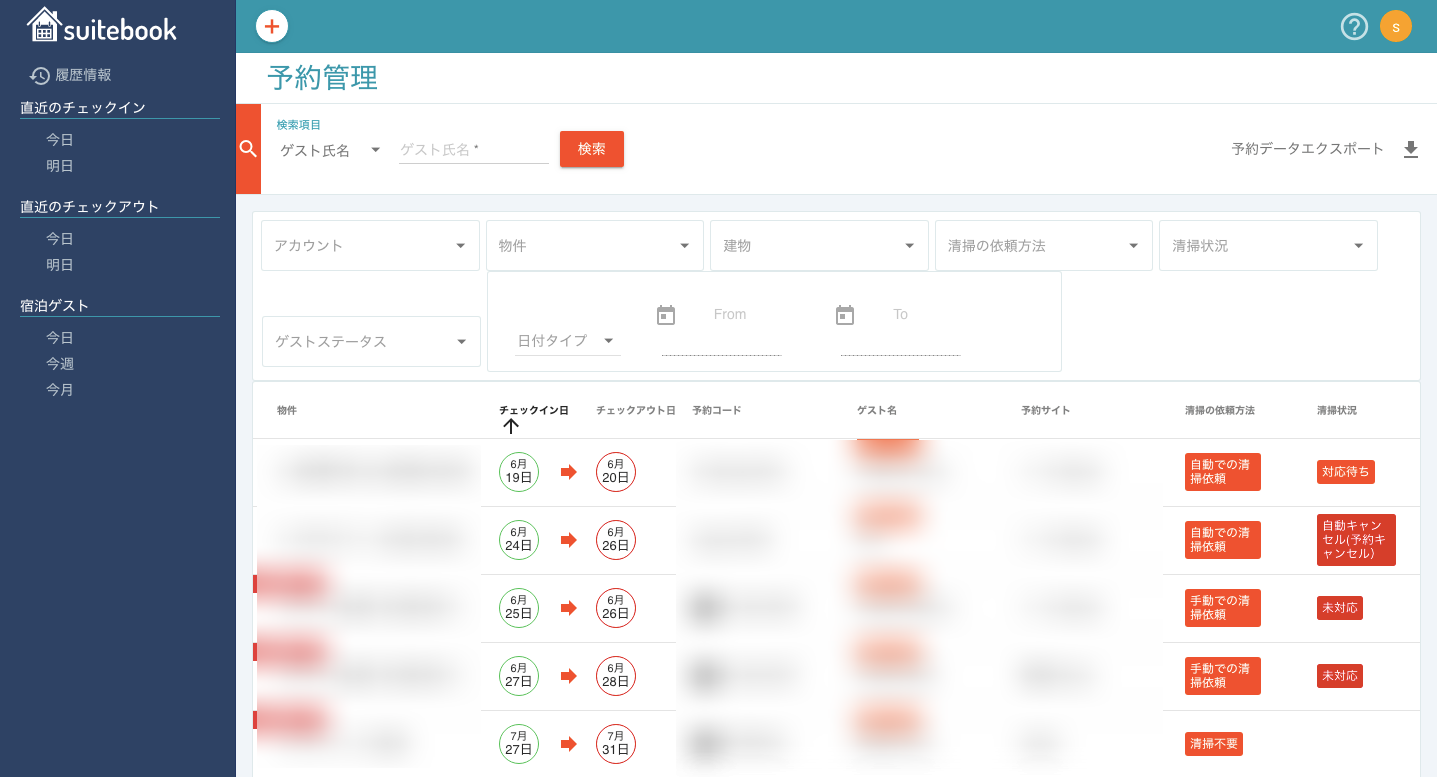Click the ゲスト名 column header

pyautogui.click(x=877, y=411)
